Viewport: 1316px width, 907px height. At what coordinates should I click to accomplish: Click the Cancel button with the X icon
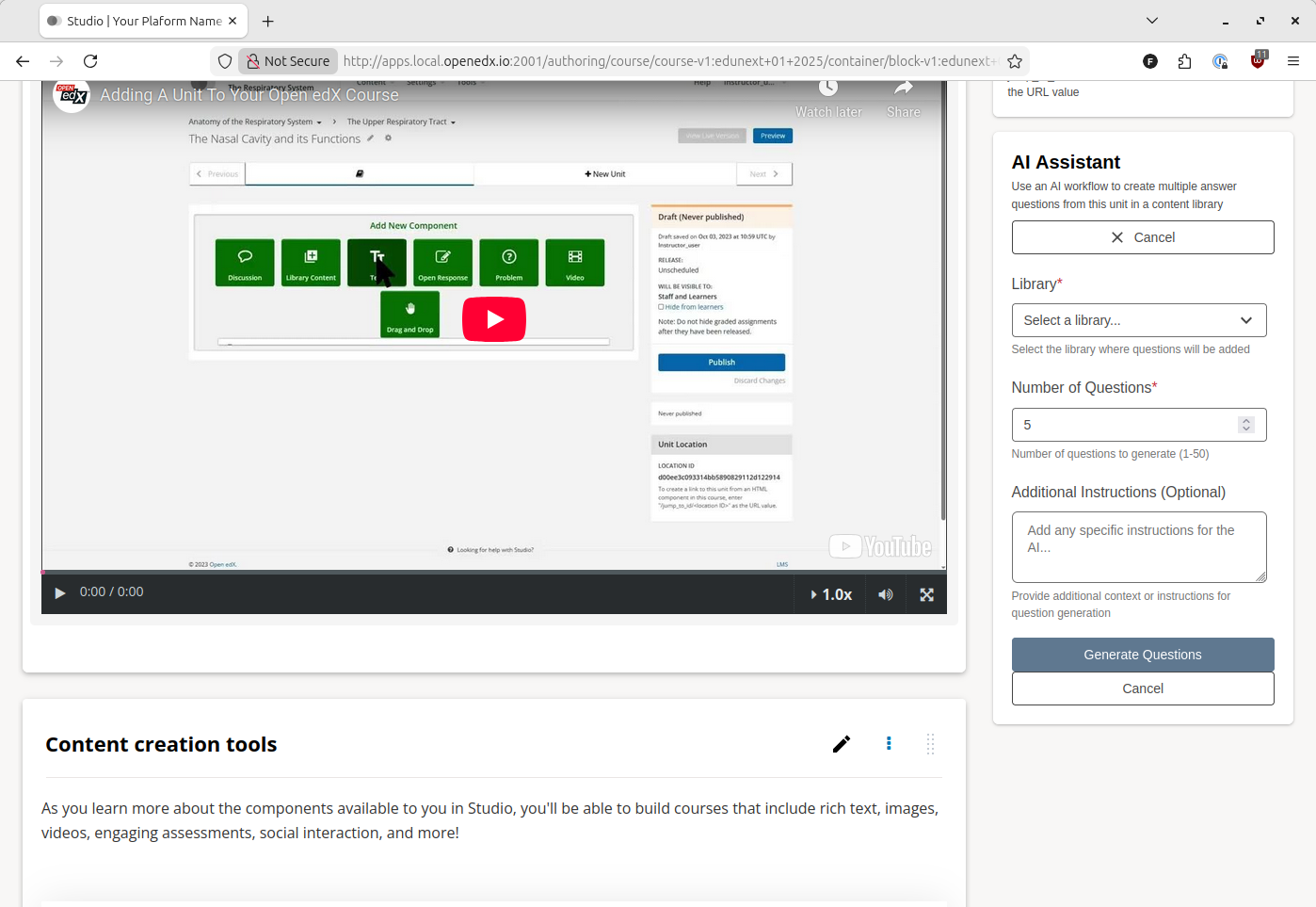(1143, 237)
